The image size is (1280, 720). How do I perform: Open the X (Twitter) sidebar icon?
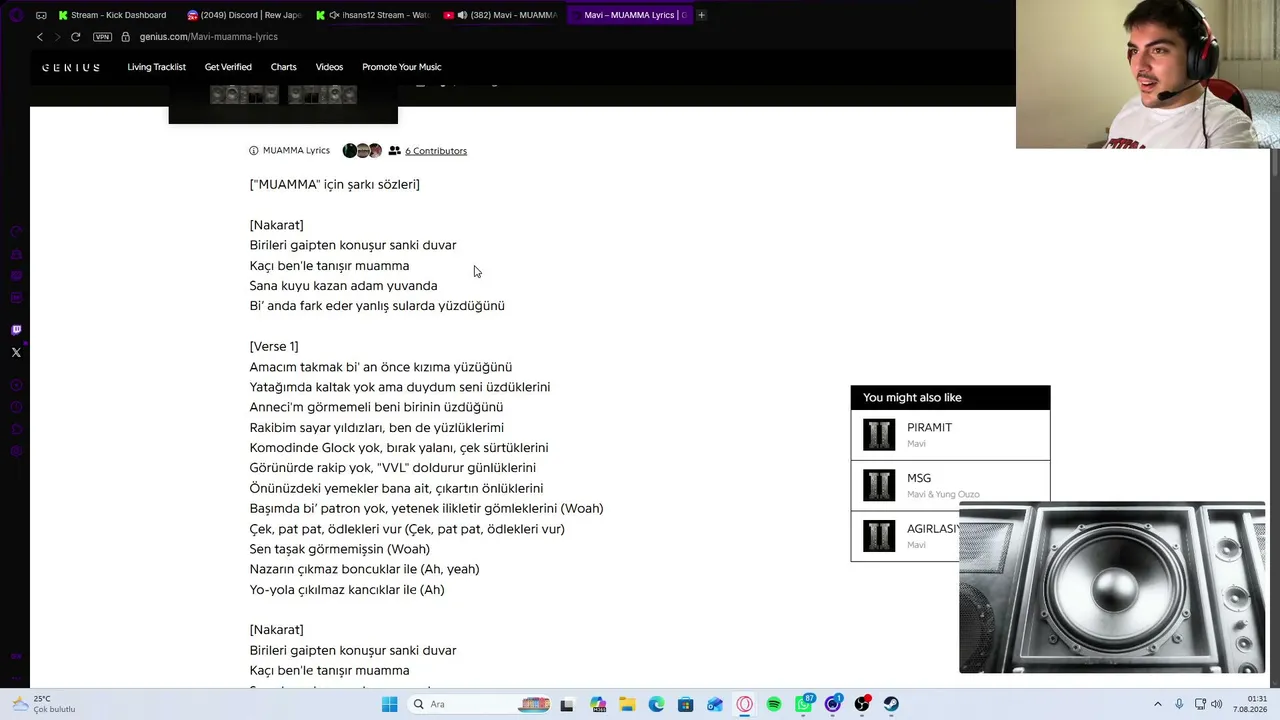pyautogui.click(x=16, y=352)
